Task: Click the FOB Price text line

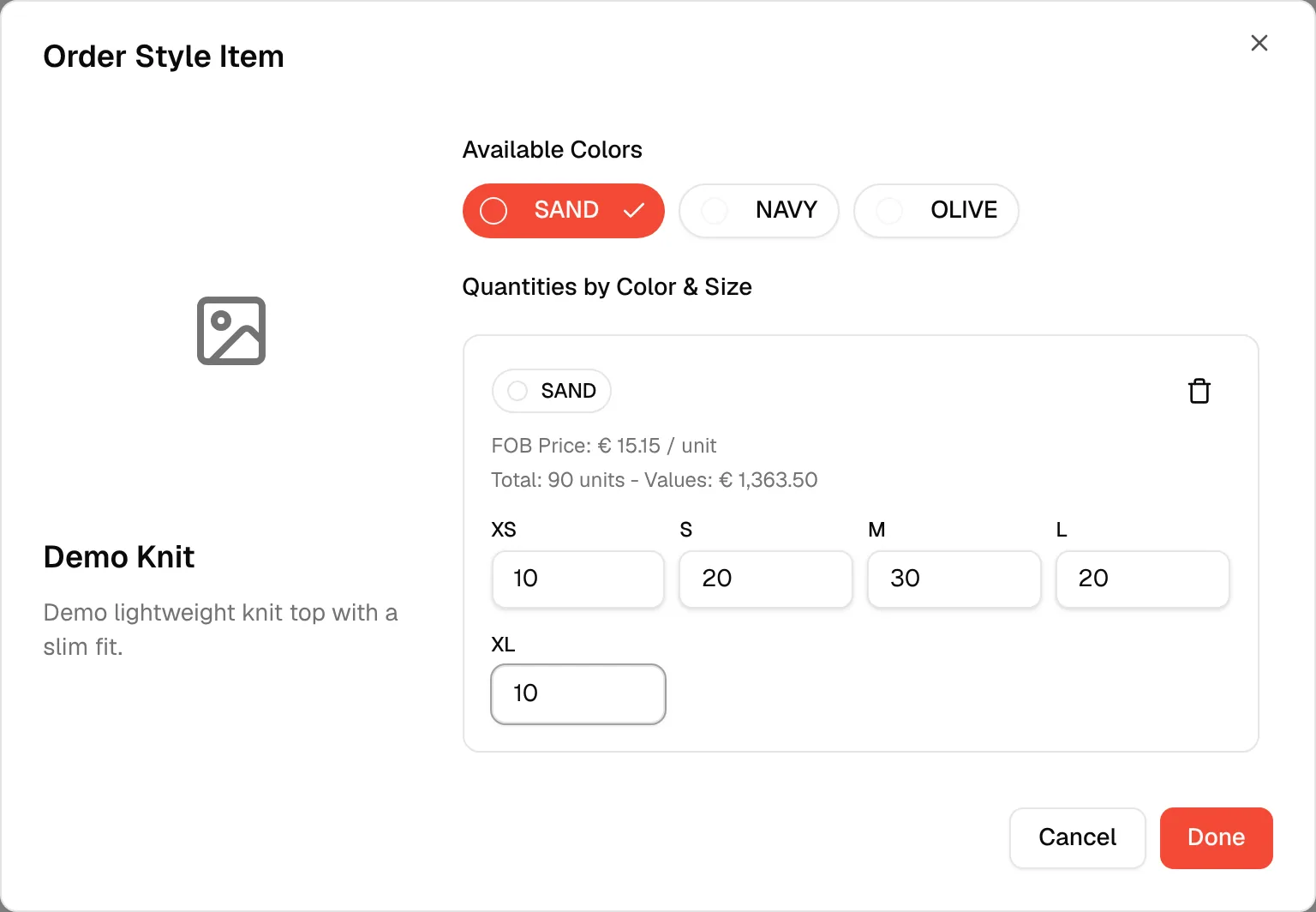Action: pos(604,446)
